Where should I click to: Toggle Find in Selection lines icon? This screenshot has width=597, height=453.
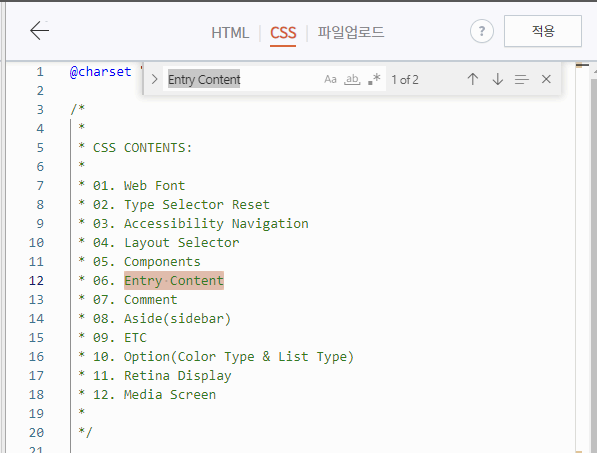[522, 79]
